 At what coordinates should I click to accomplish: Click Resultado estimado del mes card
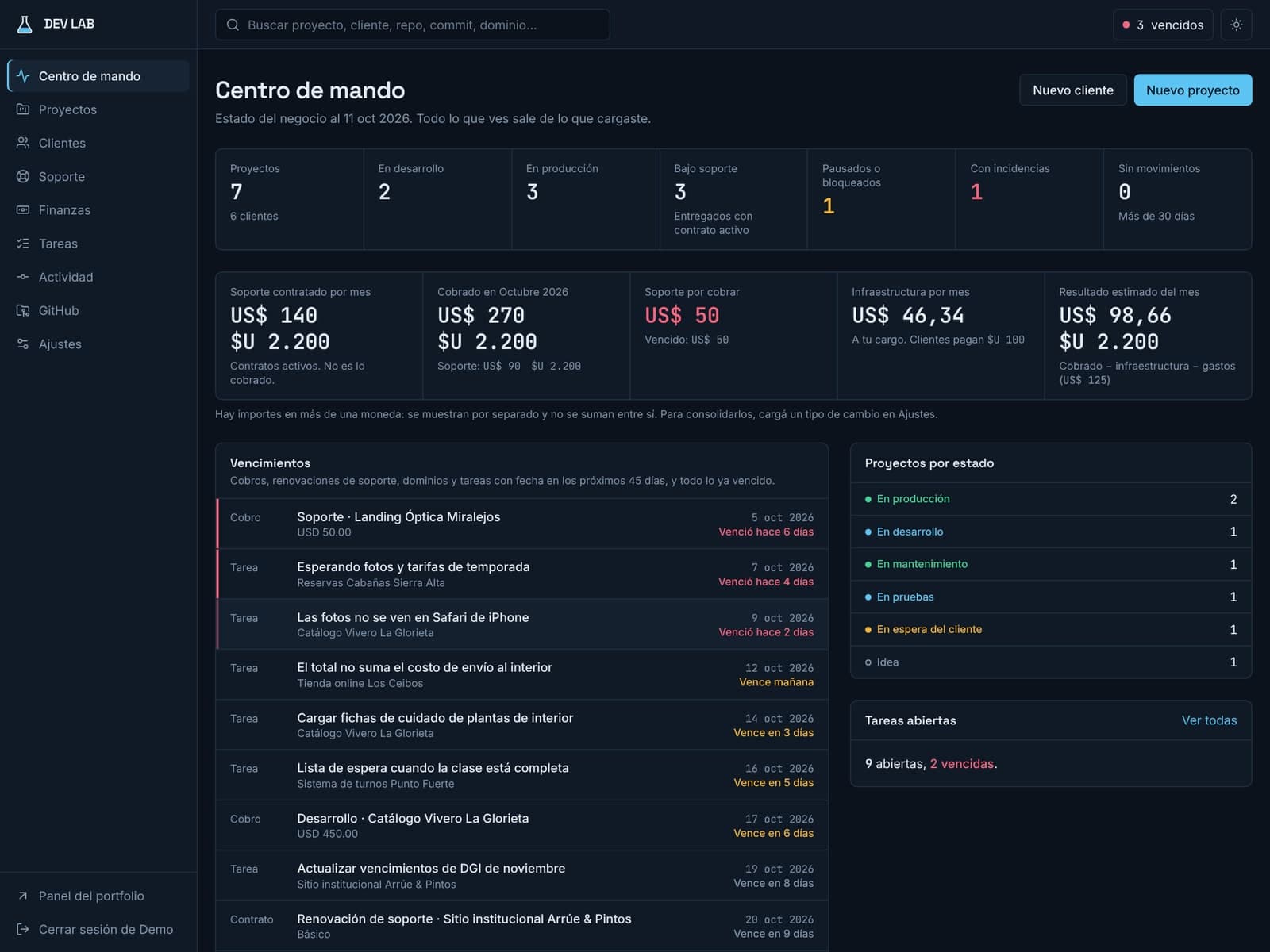click(1148, 336)
